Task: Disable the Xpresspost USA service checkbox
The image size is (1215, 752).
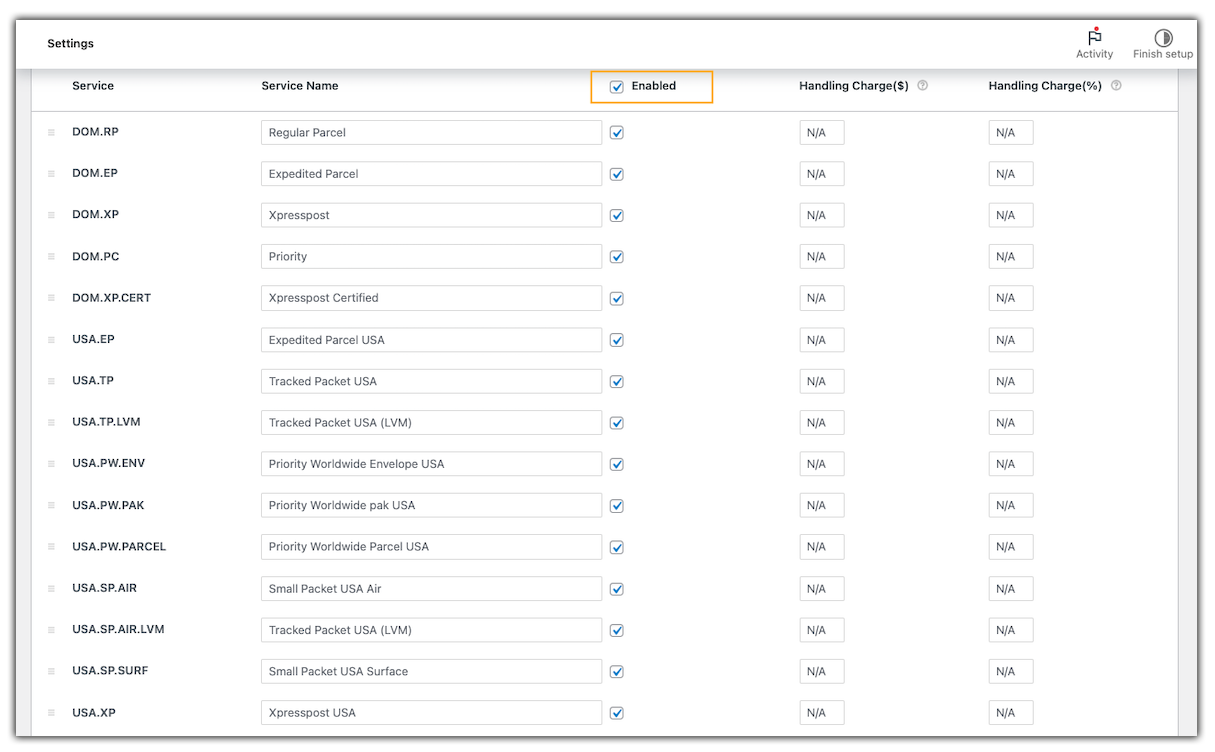Action: click(x=617, y=713)
